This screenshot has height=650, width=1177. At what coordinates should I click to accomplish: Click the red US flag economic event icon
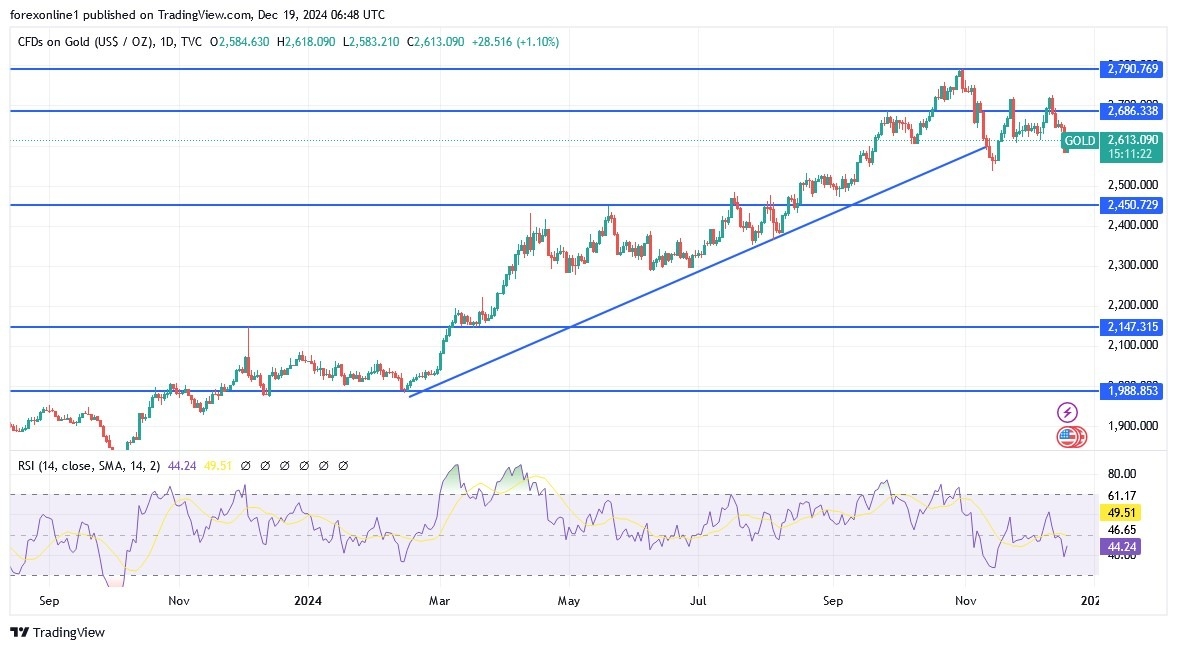pyautogui.click(x=1069, y=436)
